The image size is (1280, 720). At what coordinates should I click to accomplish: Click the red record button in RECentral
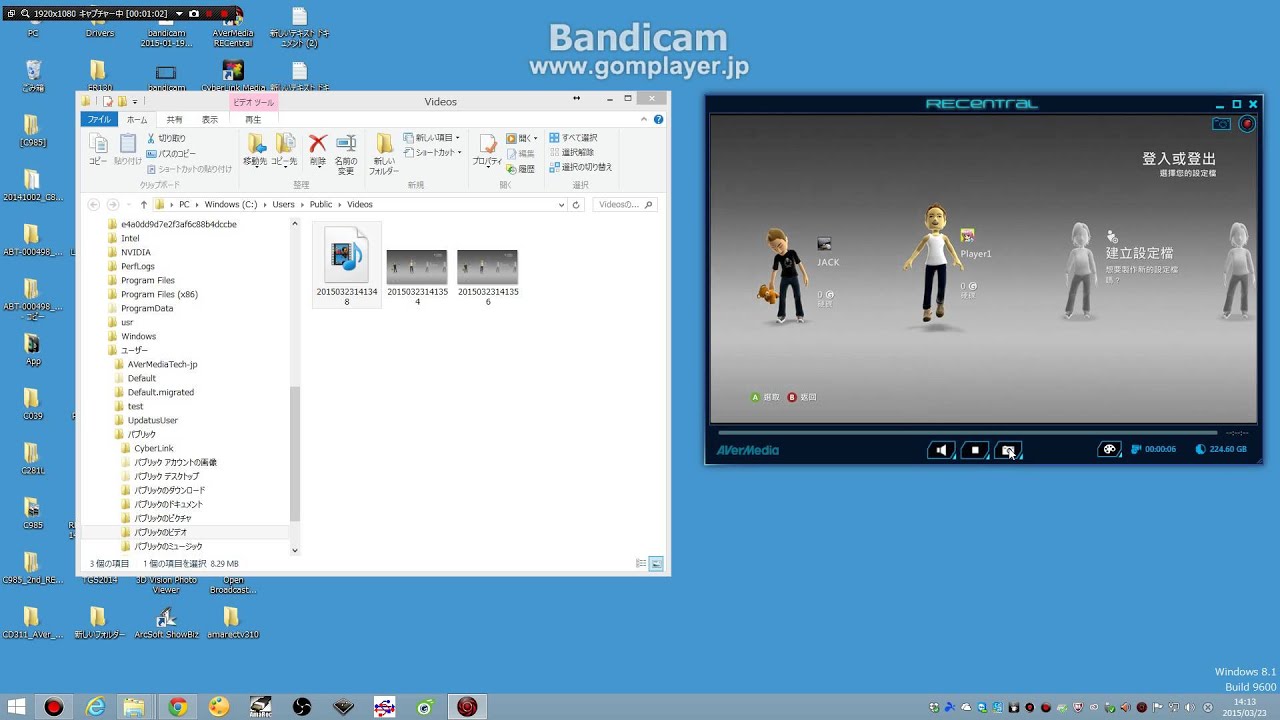tap(1246, 124)
